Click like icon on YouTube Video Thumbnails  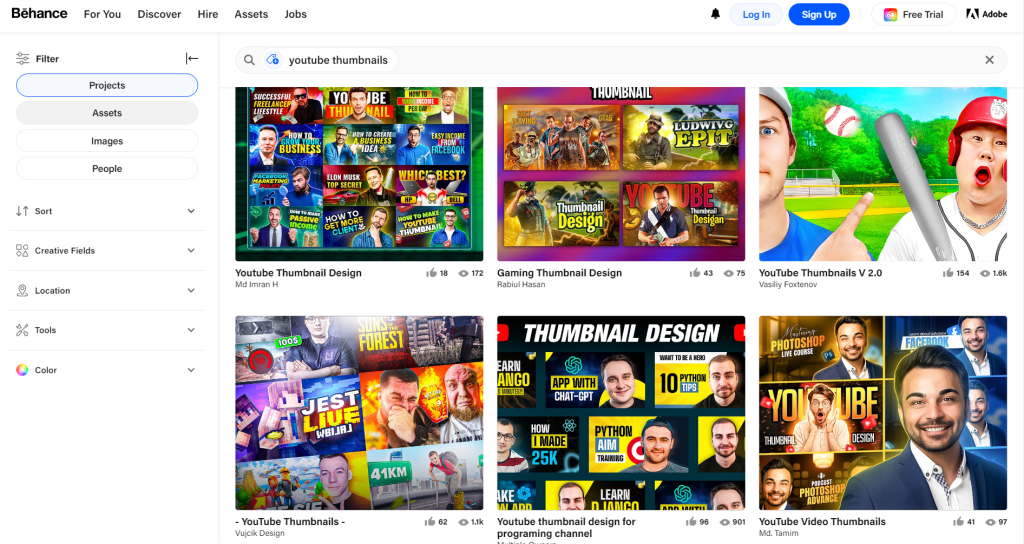958,522
